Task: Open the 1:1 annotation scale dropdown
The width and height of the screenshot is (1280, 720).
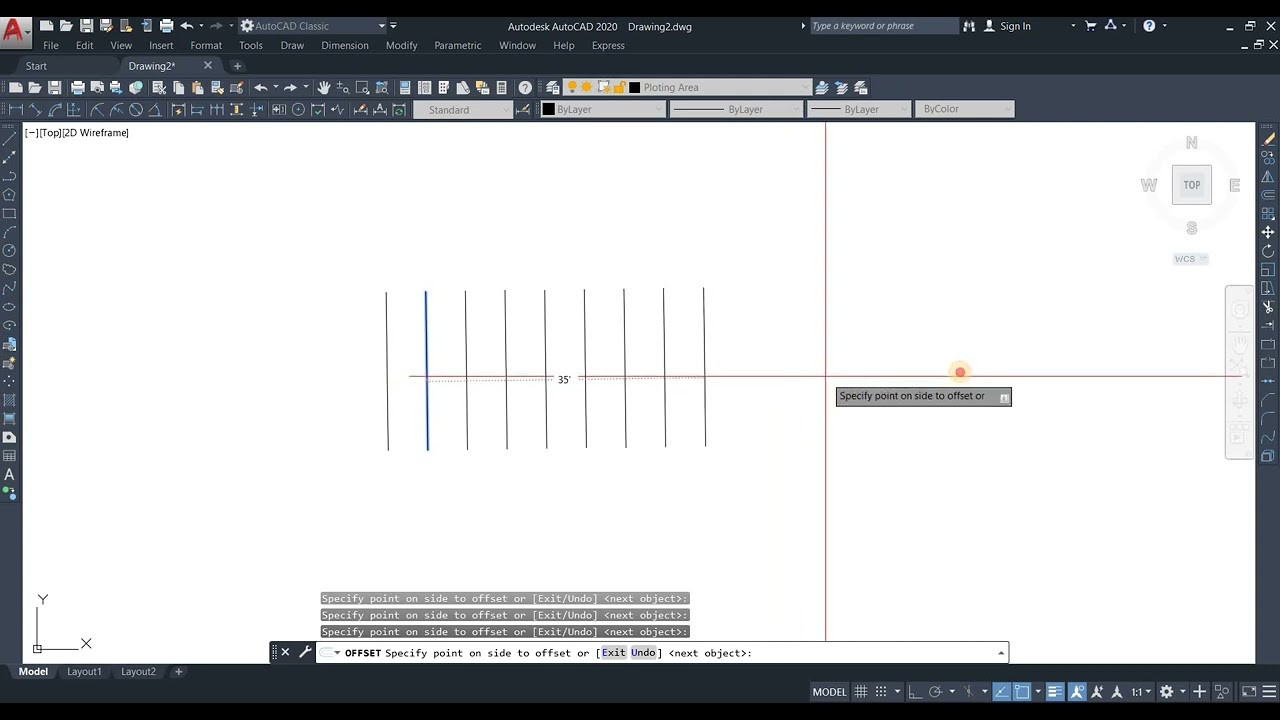Action: coord(1141,691)
